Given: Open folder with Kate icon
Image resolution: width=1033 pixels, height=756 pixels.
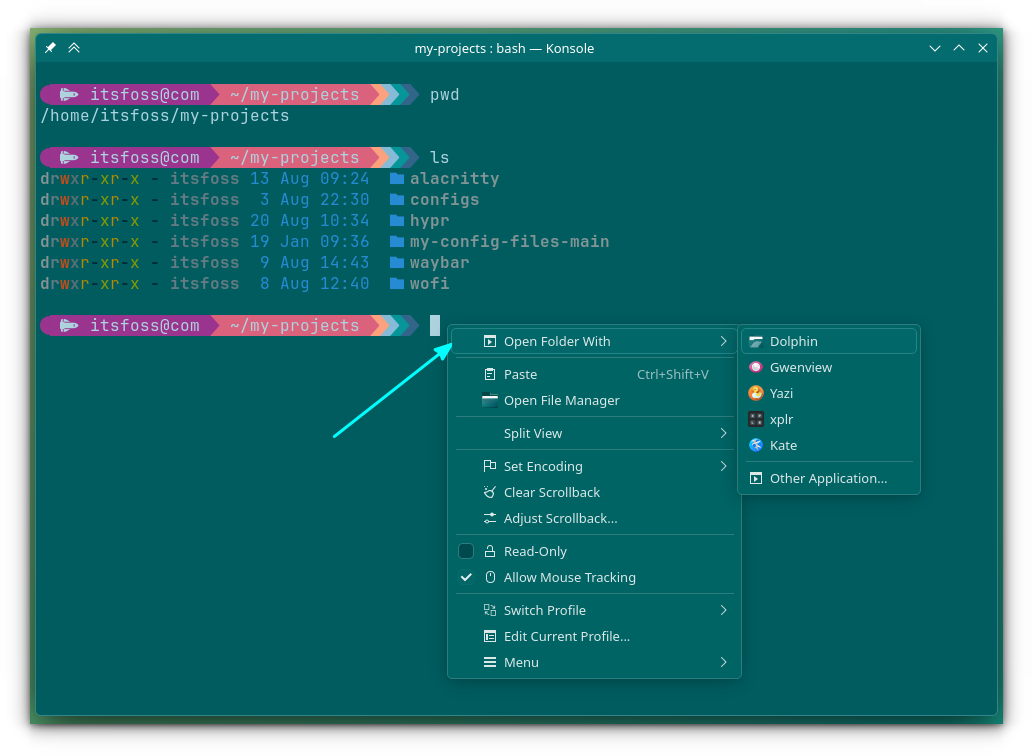Looking at the screenshot, I should [756, 446].
